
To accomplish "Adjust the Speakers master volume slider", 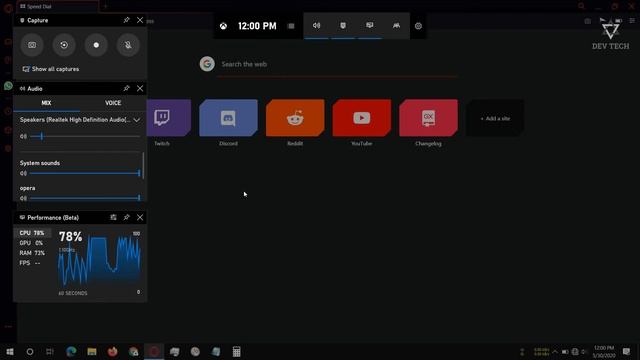I will pyautogui.click(x=85, y=136).
